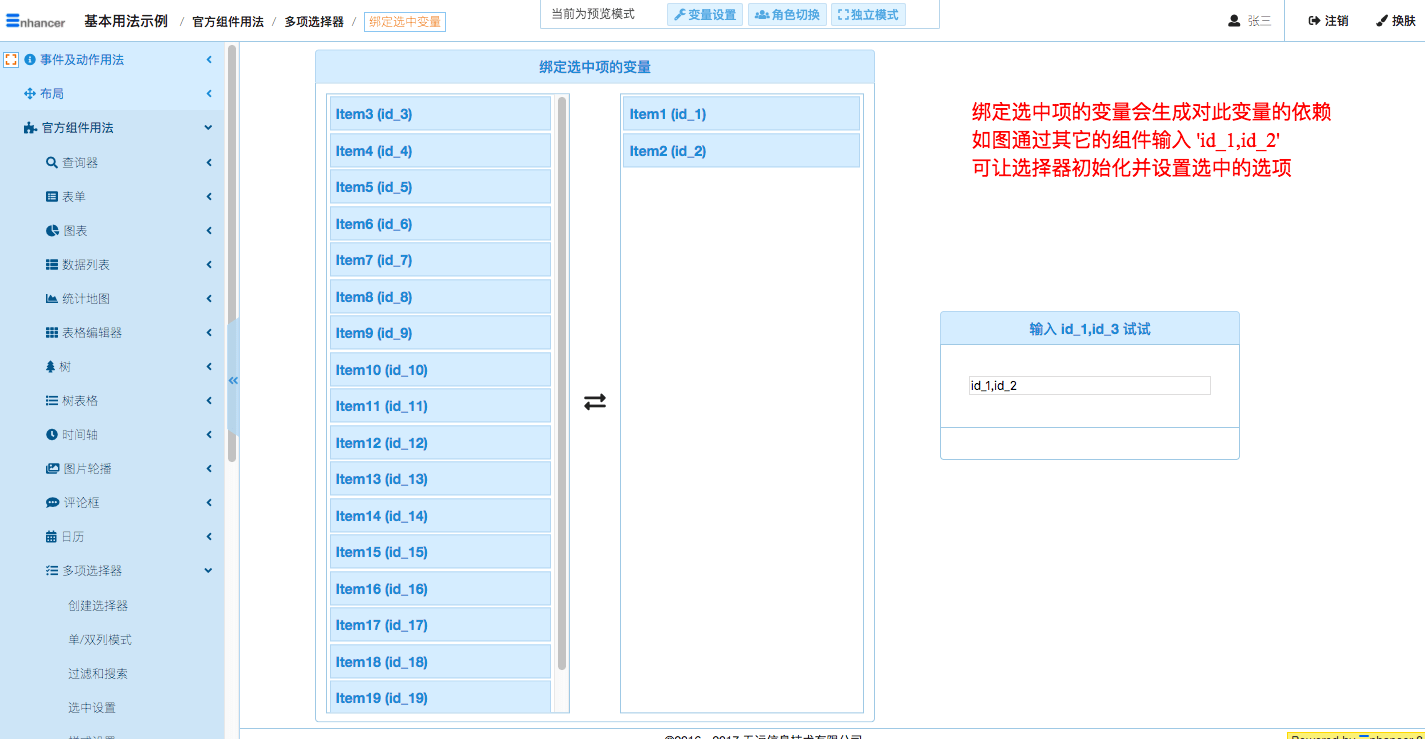This screenshot has width=1425, height=739.
Task: Click the 变量设置 button
Action: pyautogui.click(x=705, y=15)
